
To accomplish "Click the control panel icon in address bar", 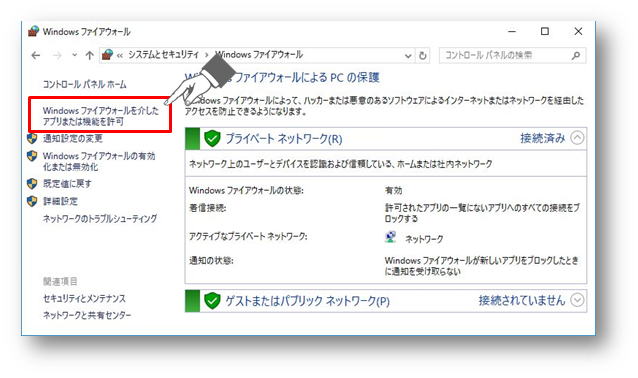I will (107, 55).
